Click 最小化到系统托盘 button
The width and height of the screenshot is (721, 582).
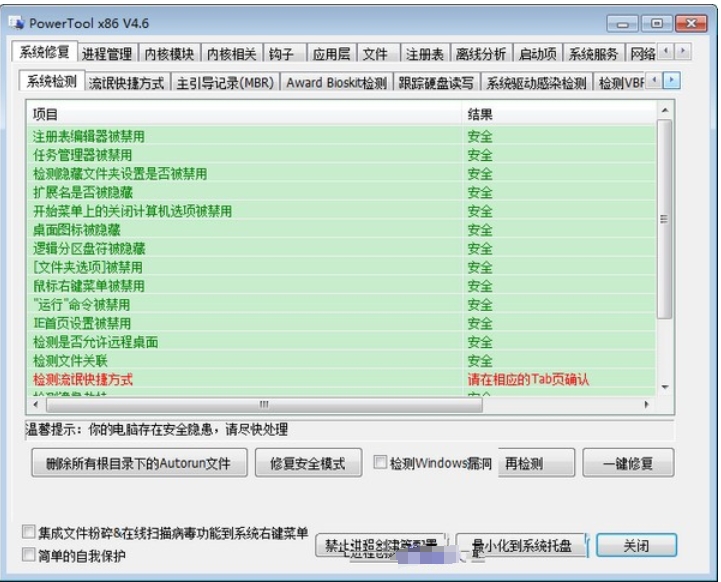[x=522, y=546]
